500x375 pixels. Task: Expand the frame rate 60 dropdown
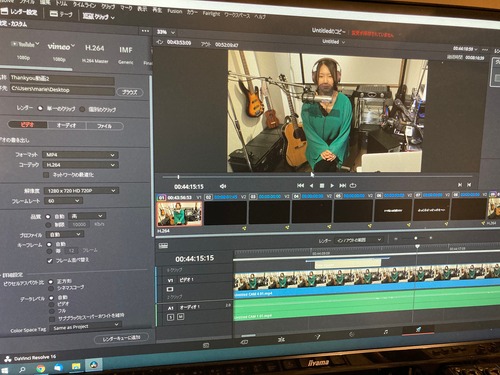(x=64, y=201)
